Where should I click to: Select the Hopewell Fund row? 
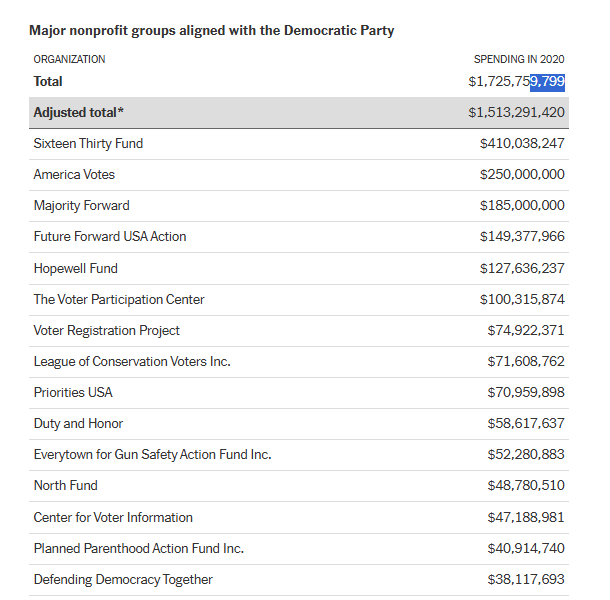[75, 268]
